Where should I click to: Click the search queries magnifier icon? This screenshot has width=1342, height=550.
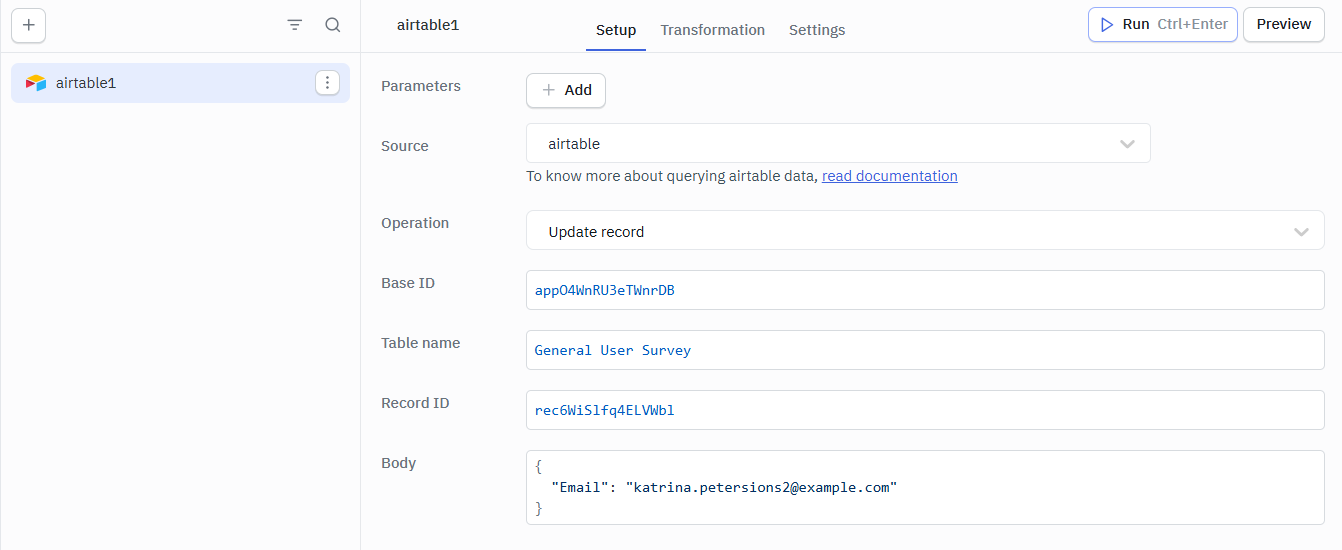click(x=333, y=25)
